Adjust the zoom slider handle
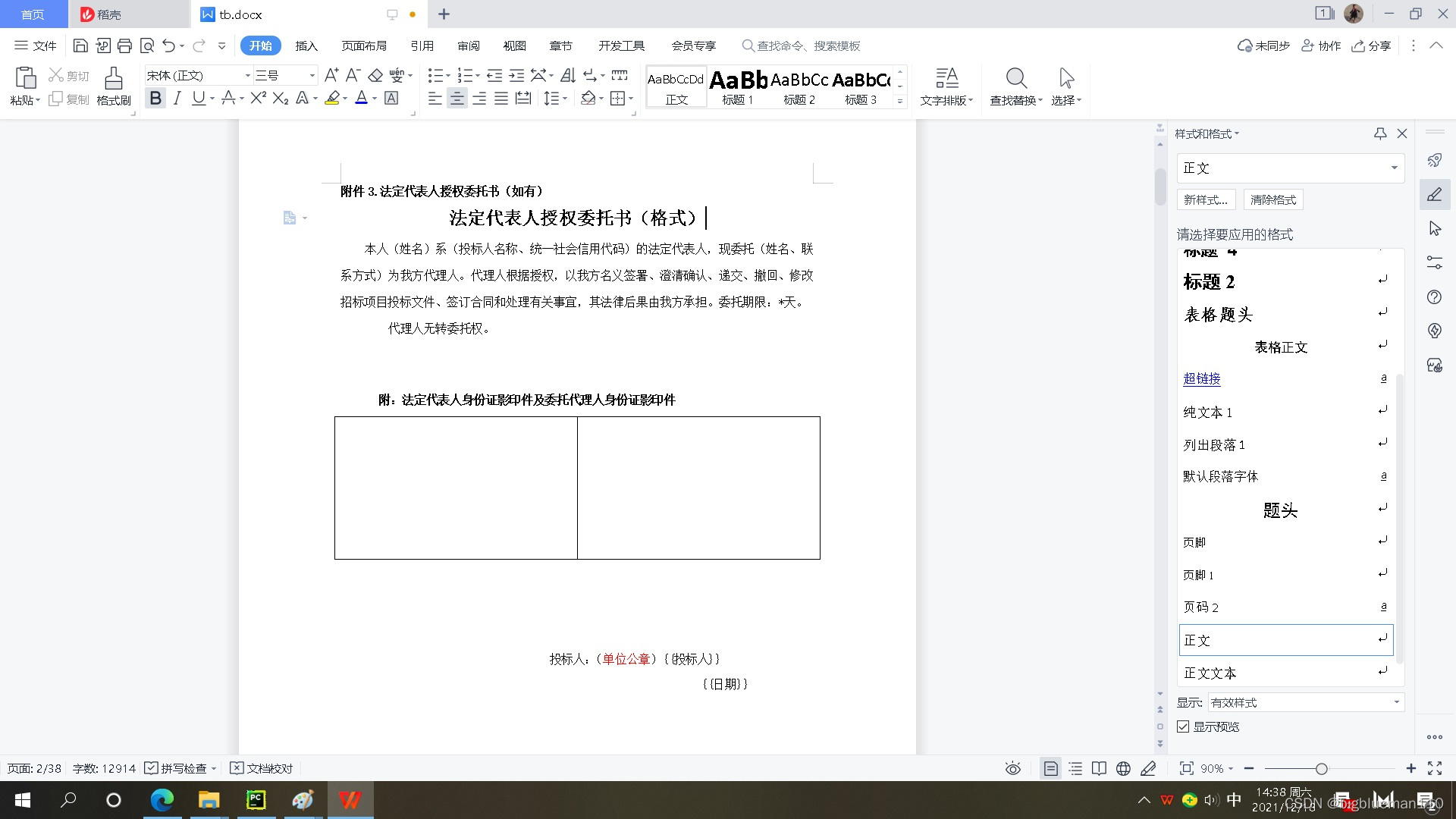This screenshot has height=819, width=1456. pos(1321,768)
